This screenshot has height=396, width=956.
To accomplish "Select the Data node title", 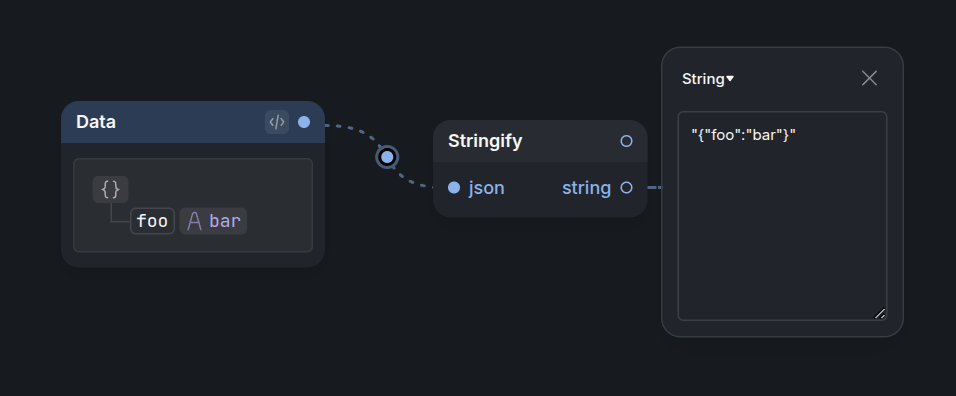I will (96, 122).
